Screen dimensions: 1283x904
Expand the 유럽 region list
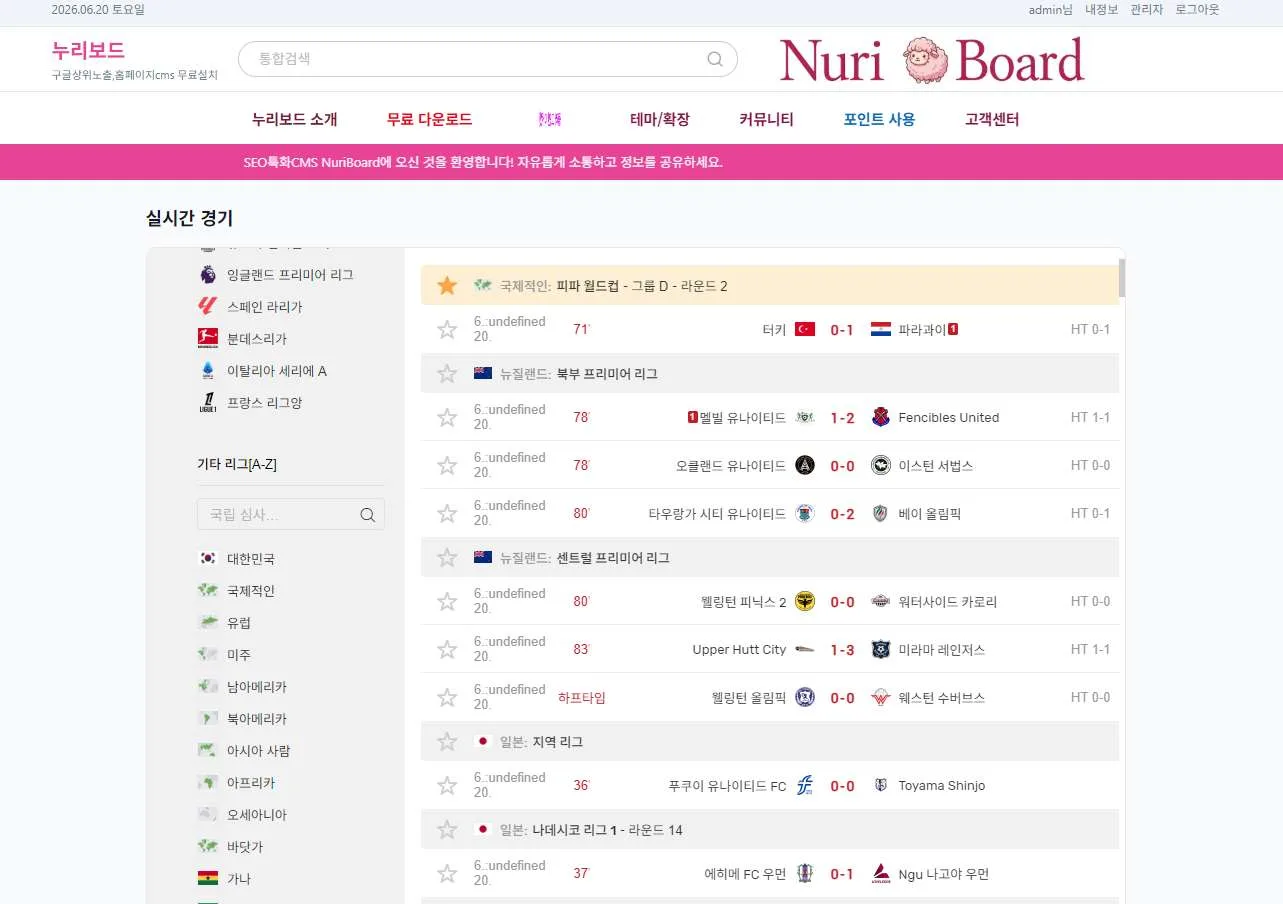(x=239, y=623)
